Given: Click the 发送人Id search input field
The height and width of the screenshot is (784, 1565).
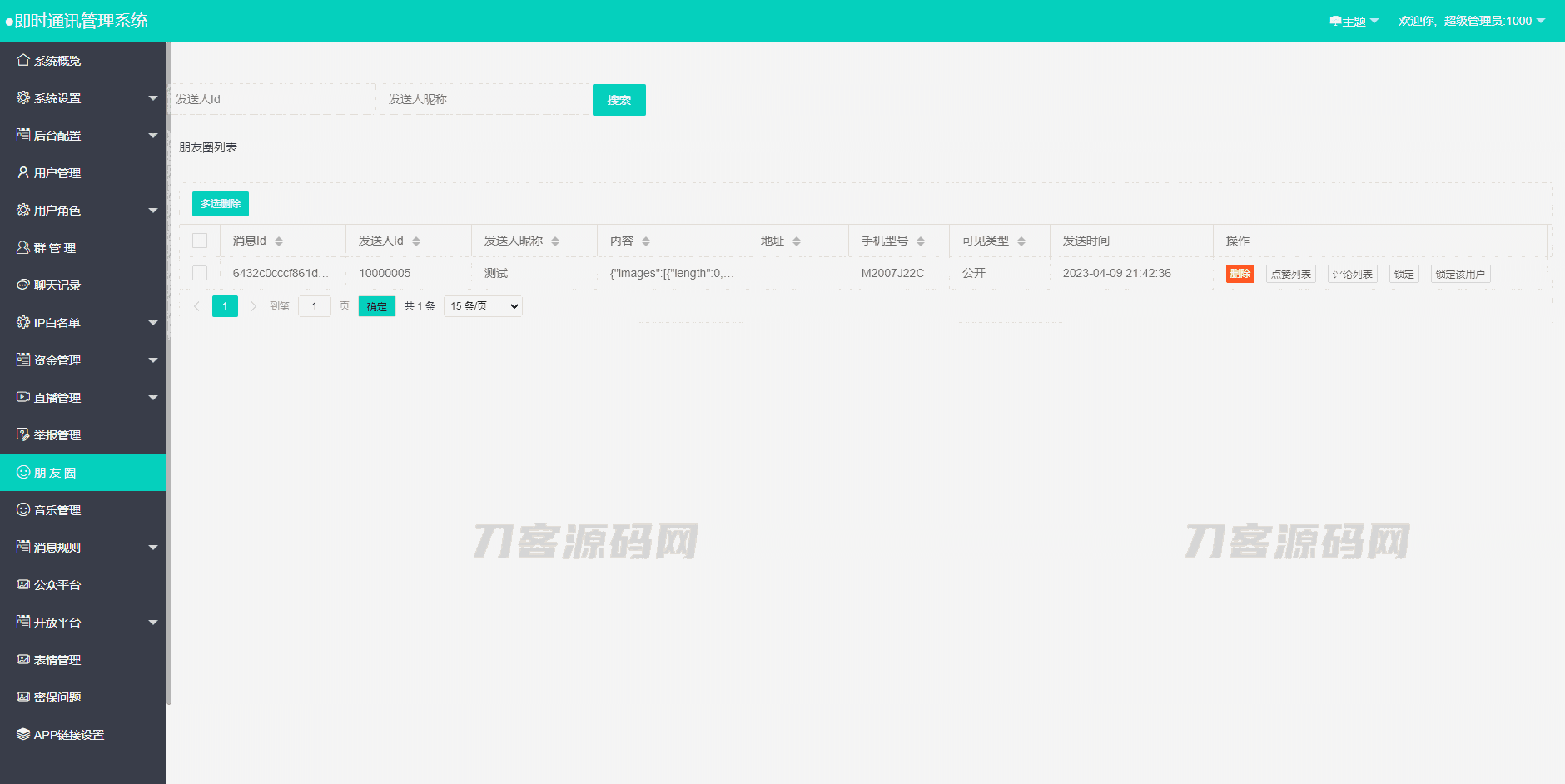Looking at the screenshot, I should coord(273,99).
